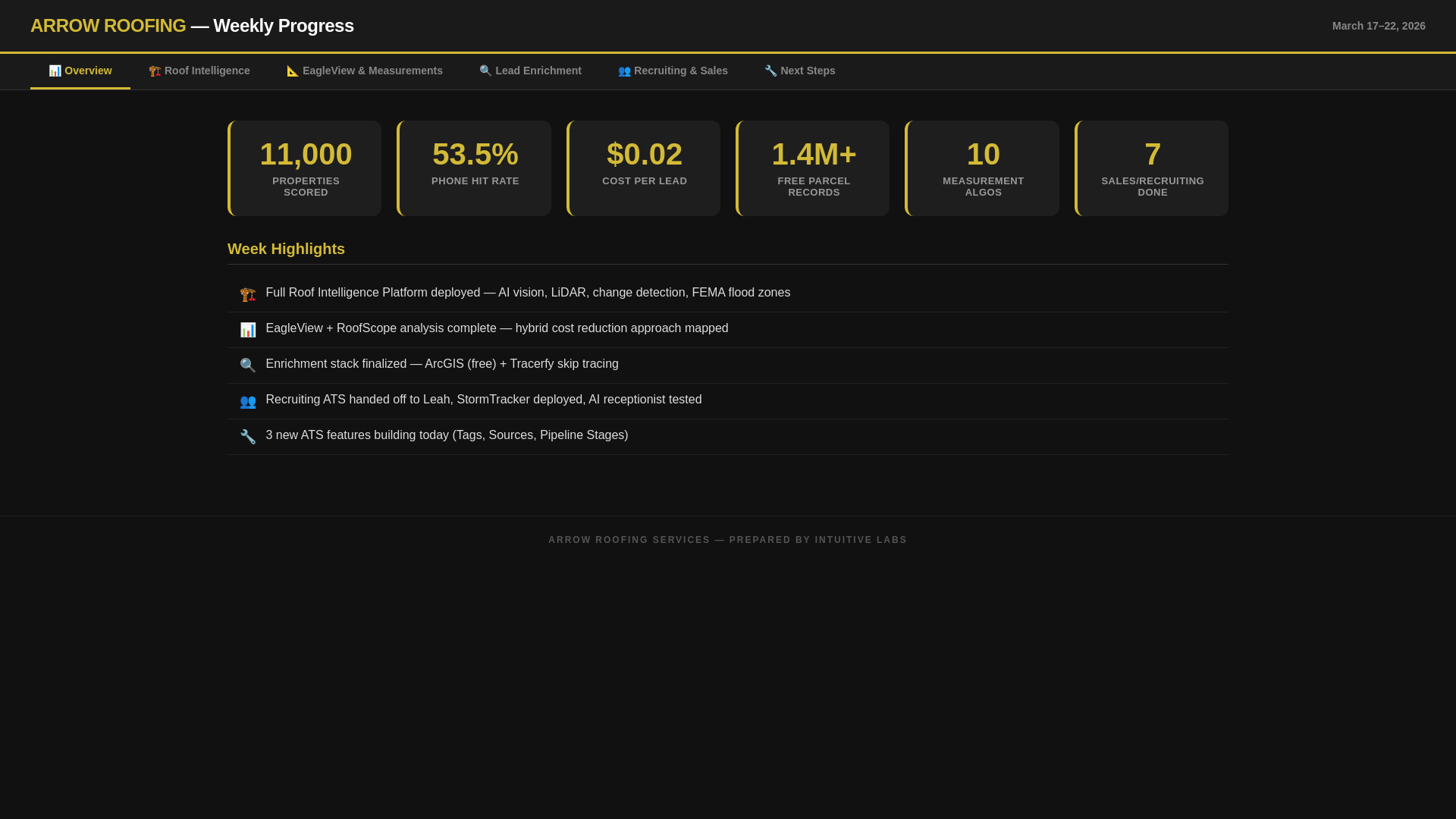Screen dimensions: 1456x819
Task: Click the 53.5% Phone Hit Rate card
Action: pos(474,168)
